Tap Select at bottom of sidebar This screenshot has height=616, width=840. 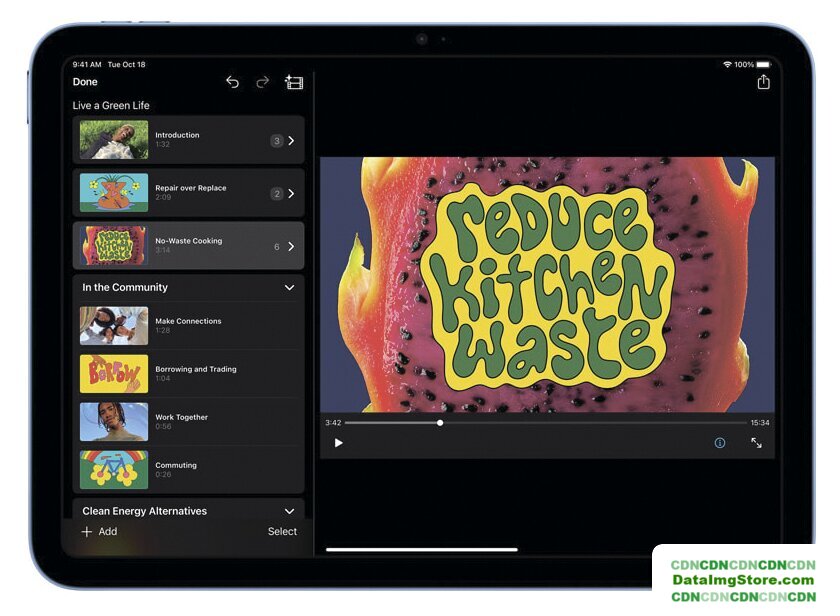pos(282,532)
